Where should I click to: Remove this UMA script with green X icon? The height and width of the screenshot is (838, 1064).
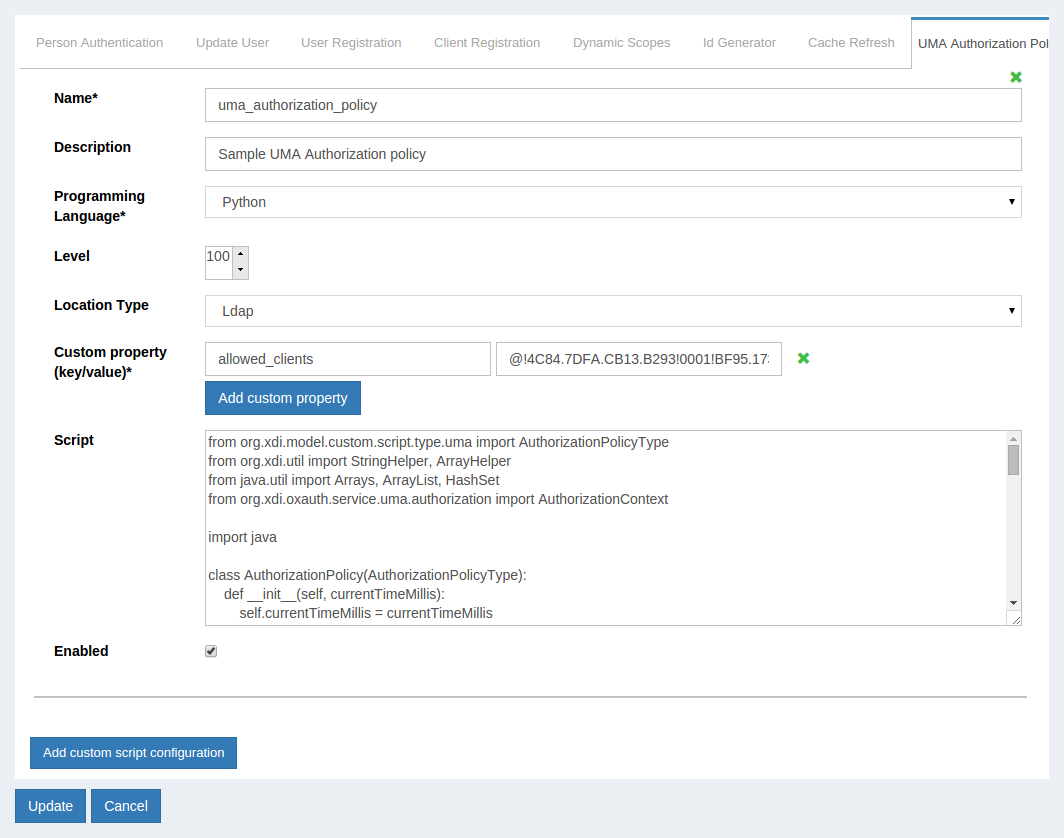click(x=1016, y=77)
